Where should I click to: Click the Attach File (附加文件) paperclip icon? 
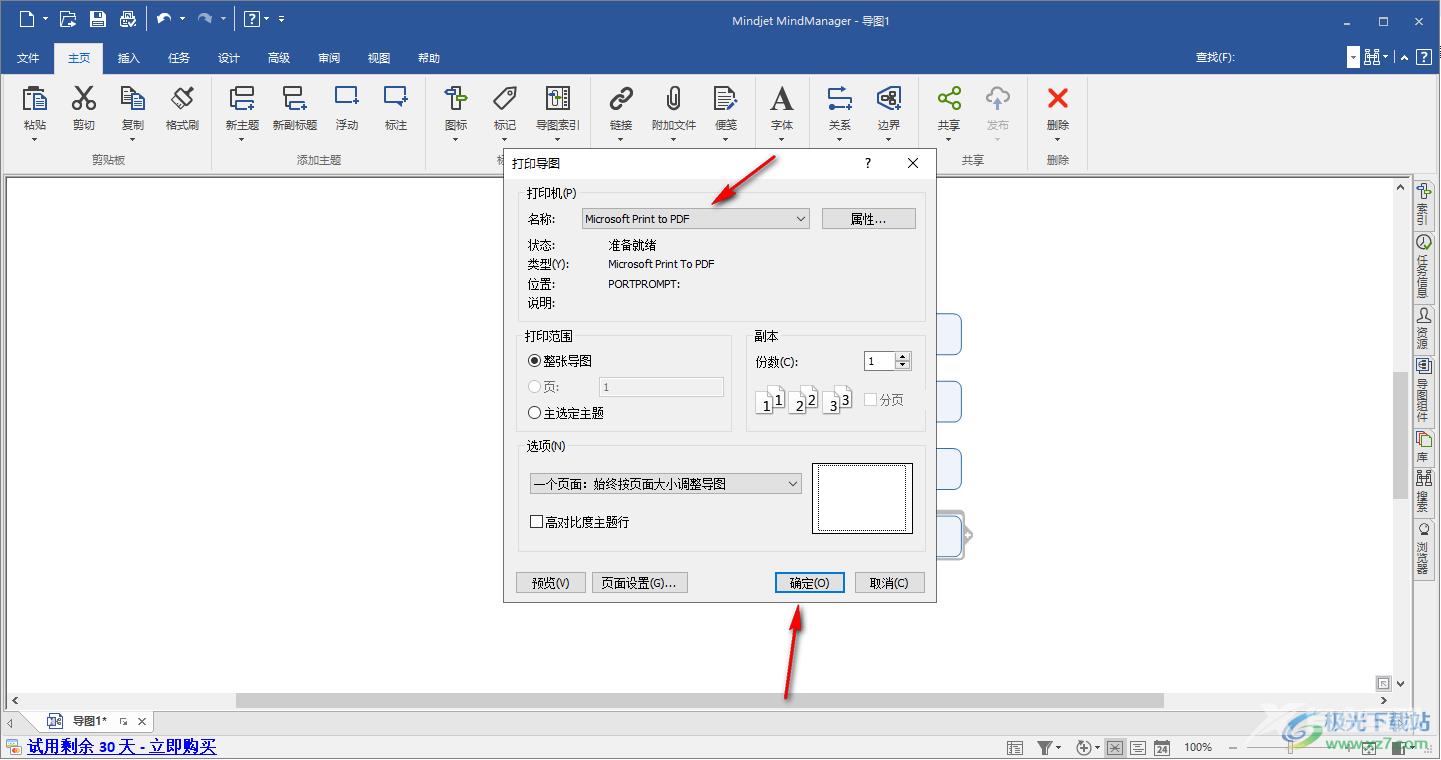(673, 98)
